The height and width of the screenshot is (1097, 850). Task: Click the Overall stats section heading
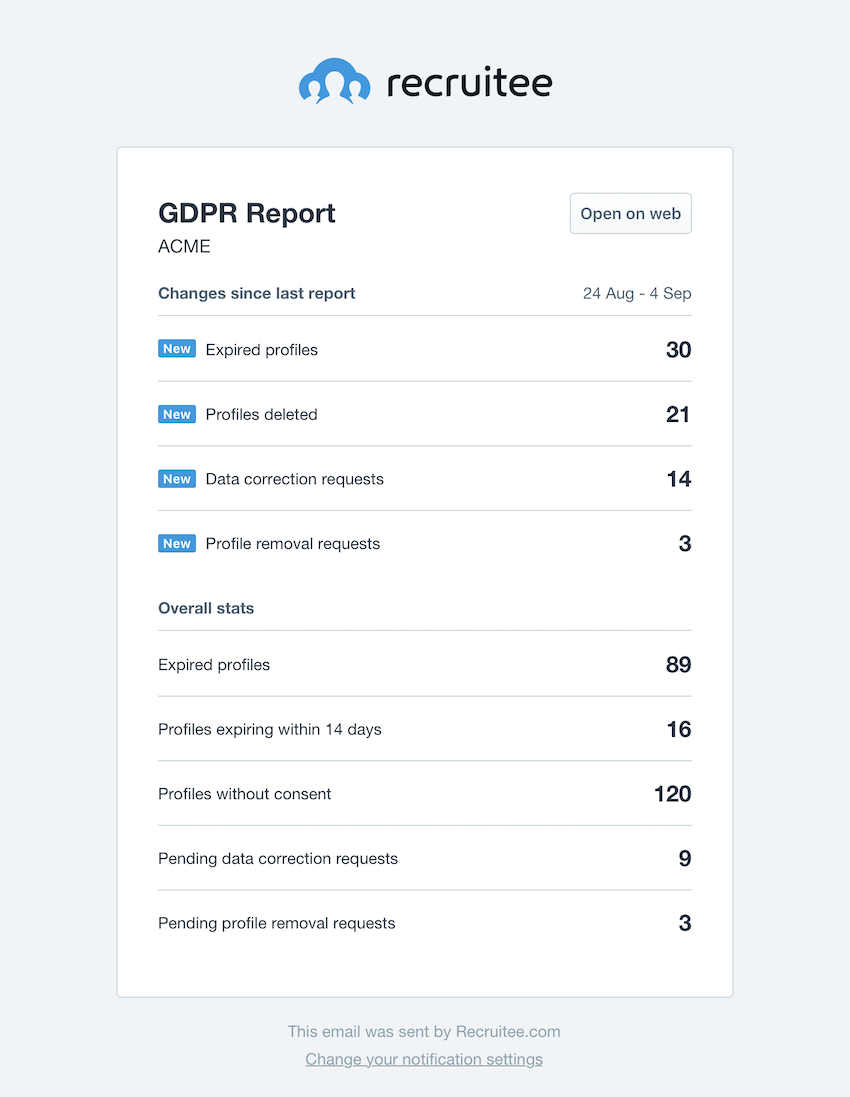(206, 608)
